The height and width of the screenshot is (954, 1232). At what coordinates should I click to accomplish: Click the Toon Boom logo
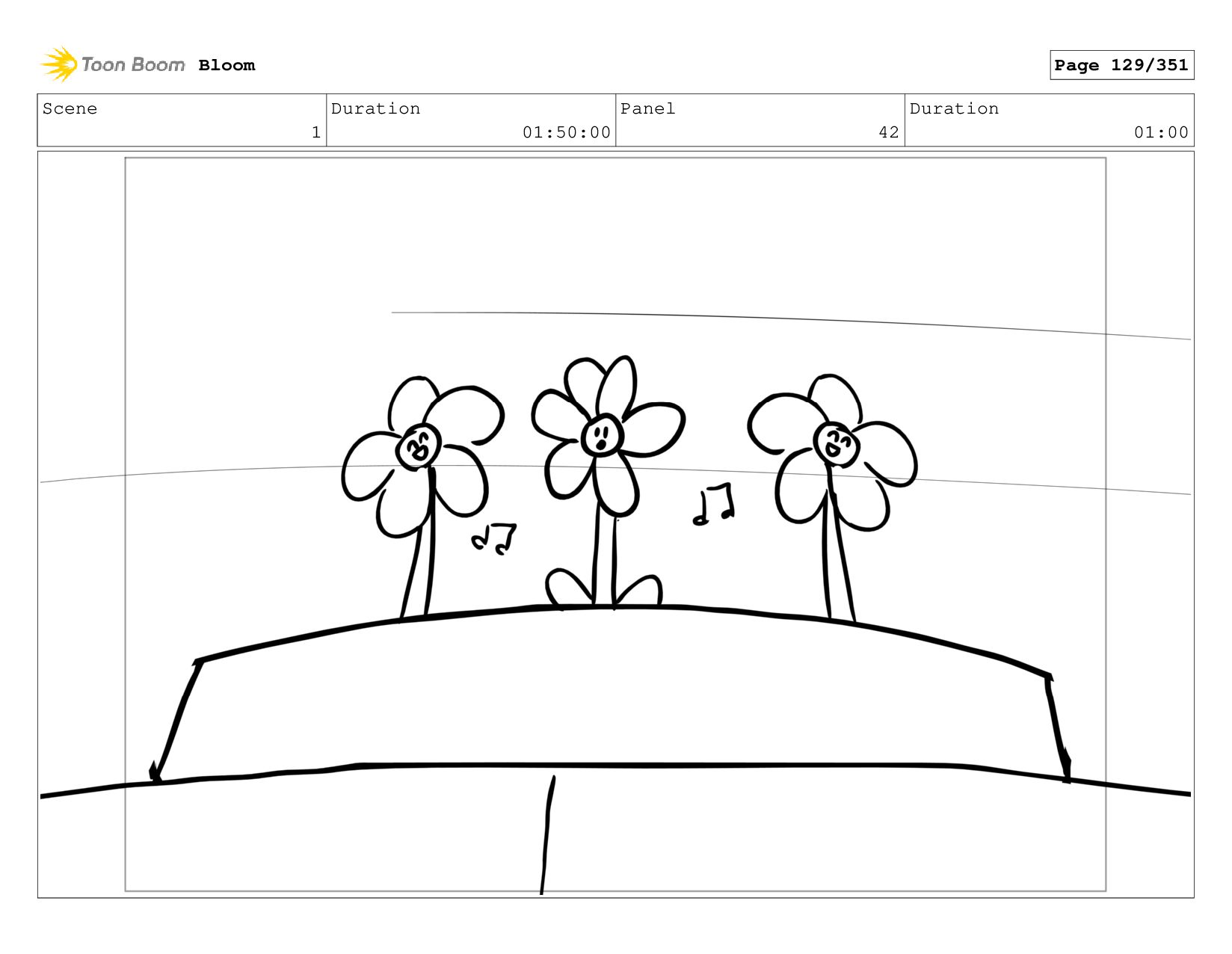click(112, 64)
